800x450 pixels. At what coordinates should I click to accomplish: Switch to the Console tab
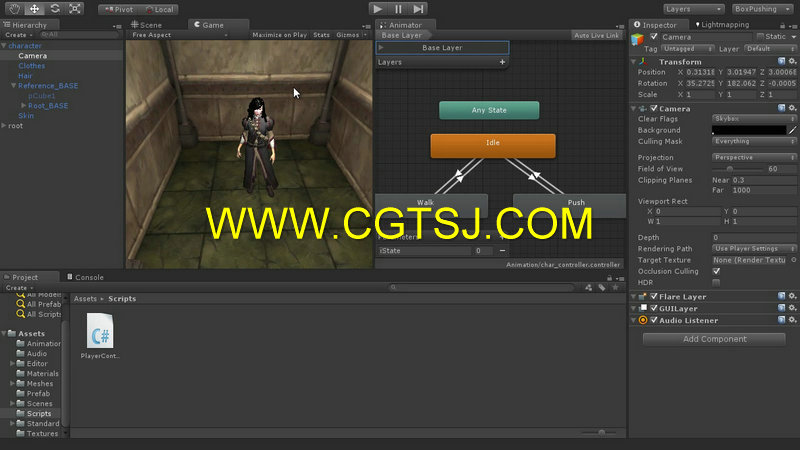(x=85, y=277)
